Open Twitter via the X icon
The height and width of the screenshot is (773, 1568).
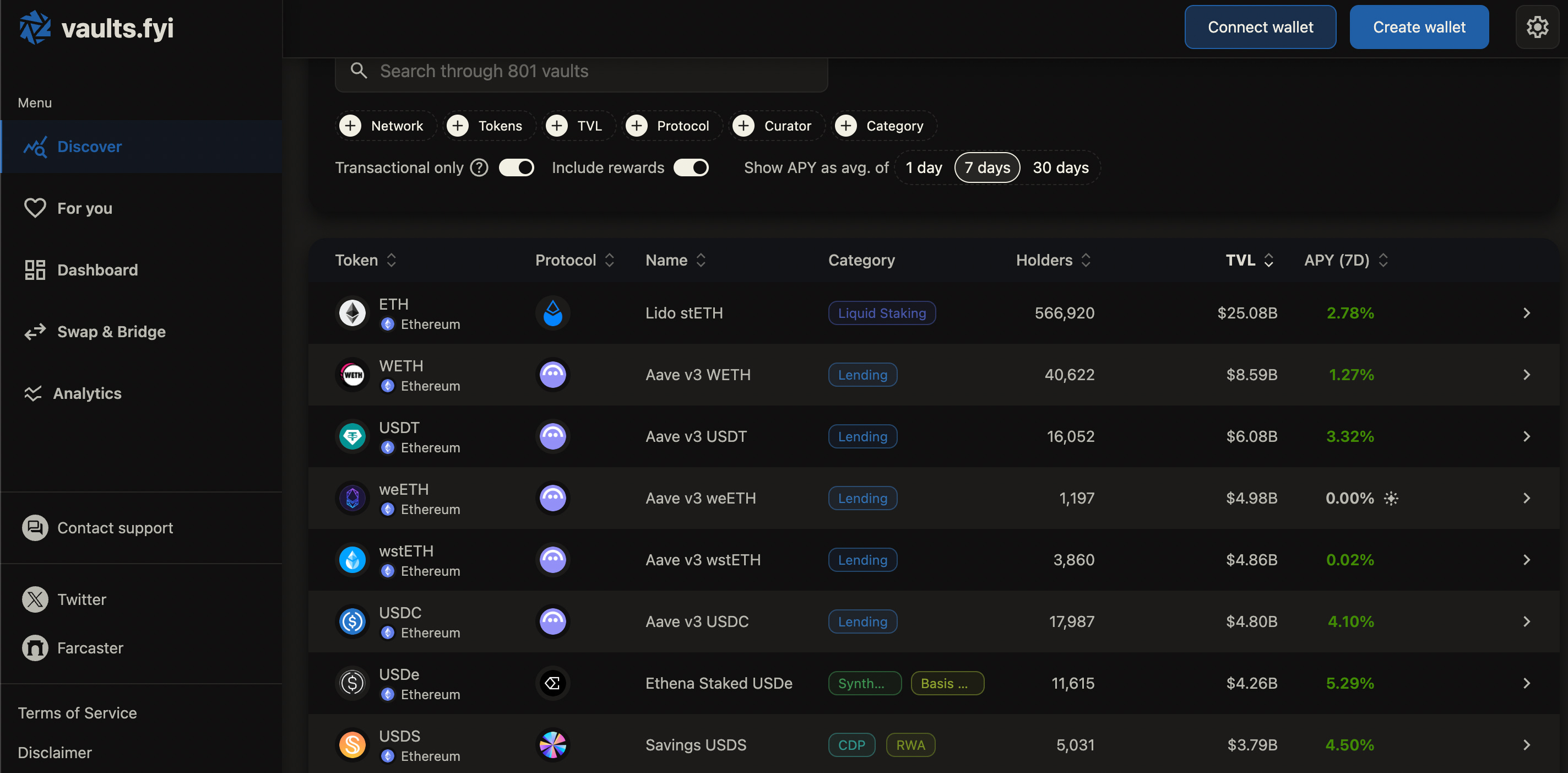coord(35,599)
